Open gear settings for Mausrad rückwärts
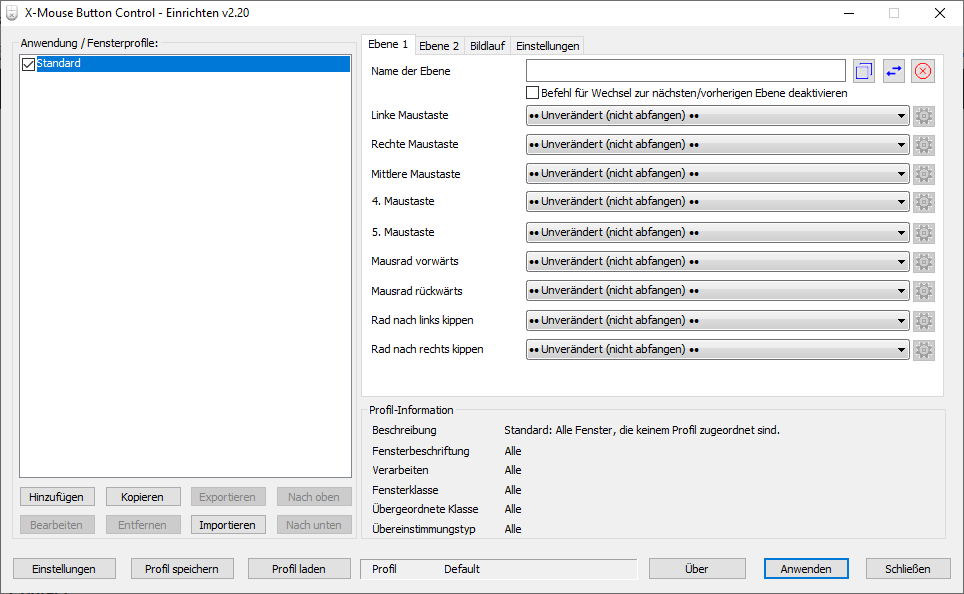 [x=923, y=291]
